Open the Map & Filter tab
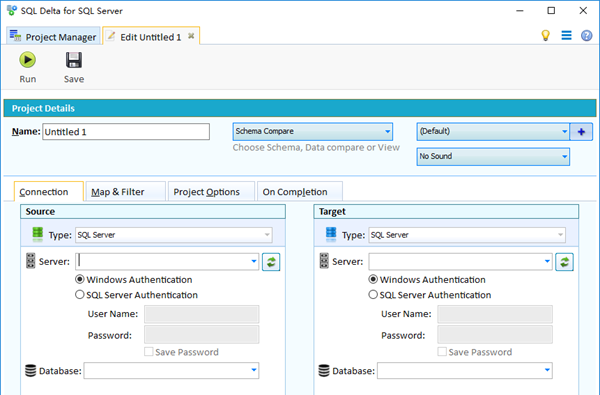The height and width of the screenshot is (395, 600). [126, 191]
